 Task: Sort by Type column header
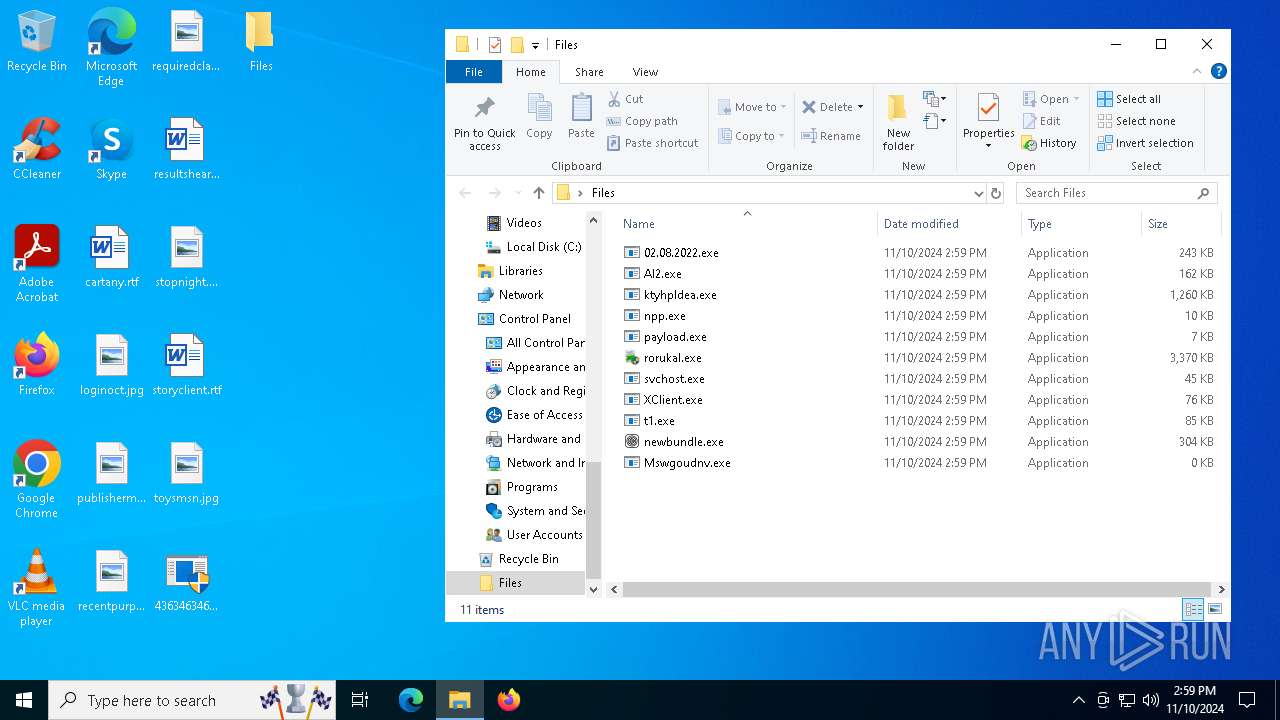point(1081,224)
